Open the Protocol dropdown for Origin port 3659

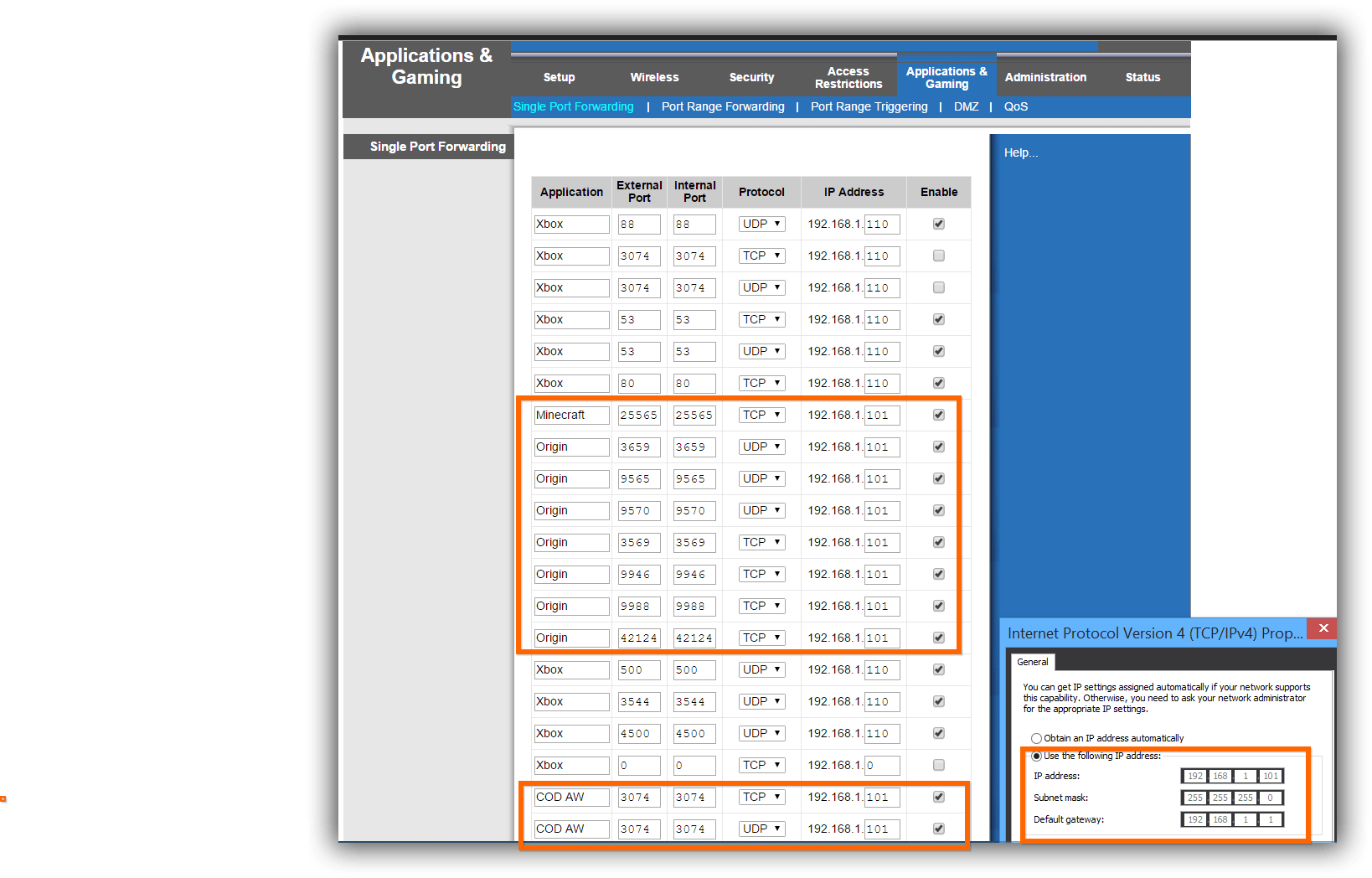pyautogui.click(x=761, y=447)
